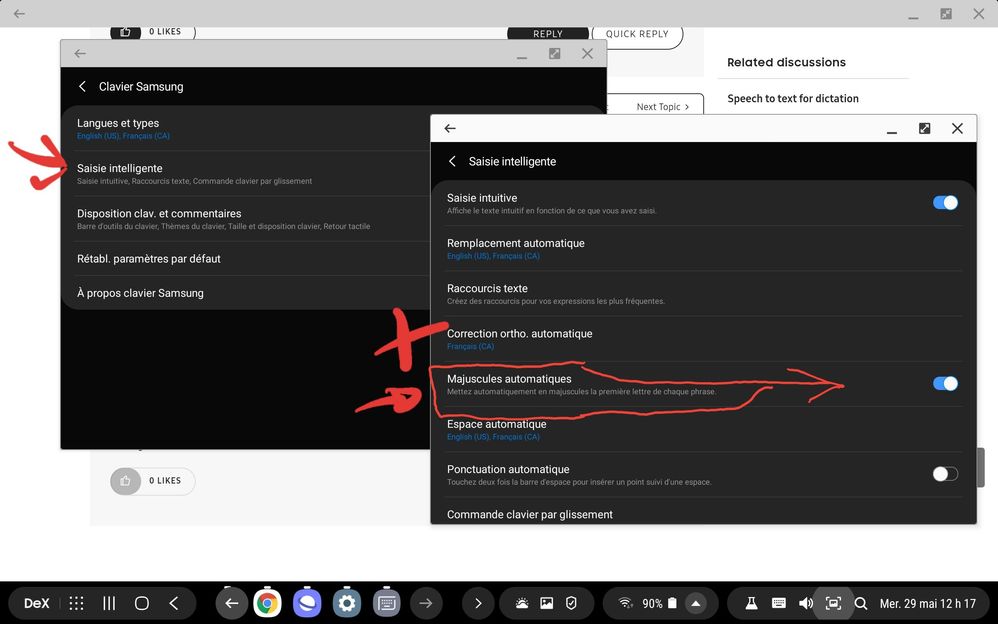
Task: Select Saisie intelligente in Clavier Samsung
Action: [x=248, y=173]
